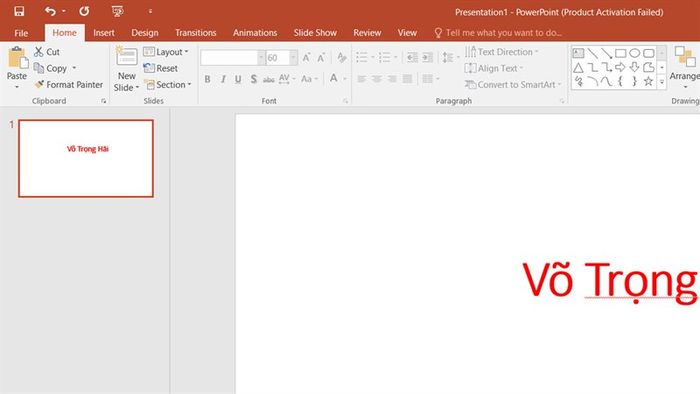Click the Font Color A button

333,79
